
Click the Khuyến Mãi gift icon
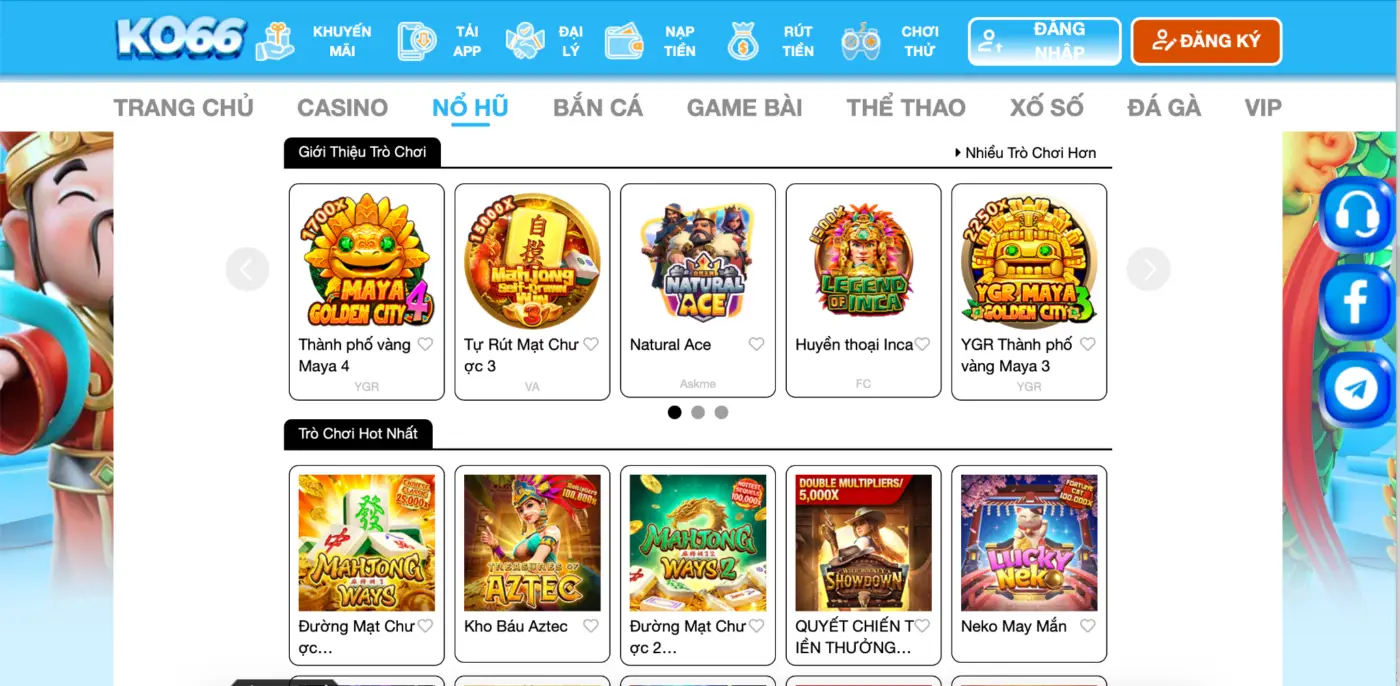275,41
